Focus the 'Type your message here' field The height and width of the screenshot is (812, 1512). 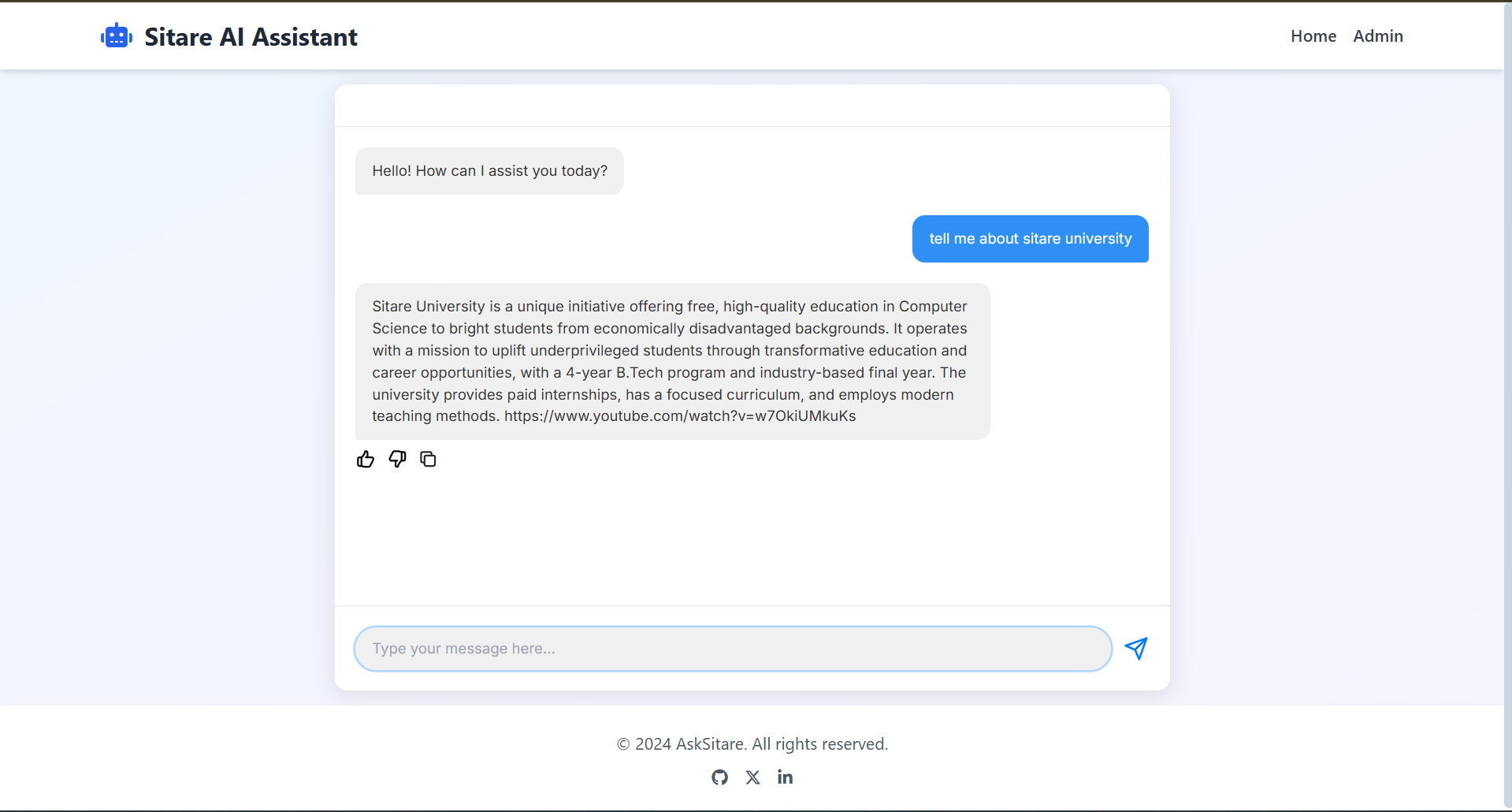click(733, 649)
